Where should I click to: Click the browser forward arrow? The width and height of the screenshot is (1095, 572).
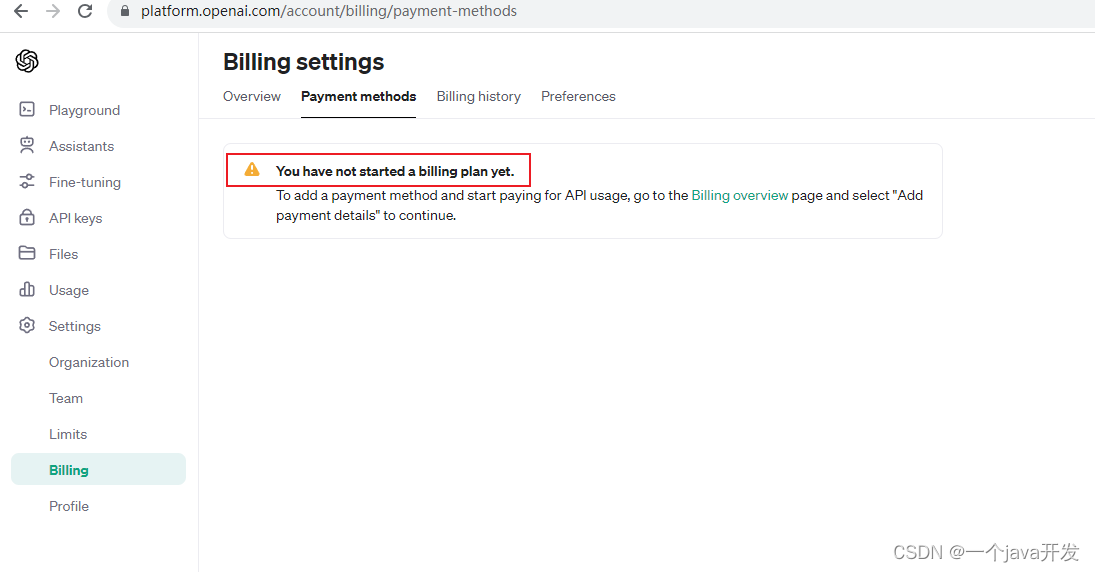click(x=53, y=11)
